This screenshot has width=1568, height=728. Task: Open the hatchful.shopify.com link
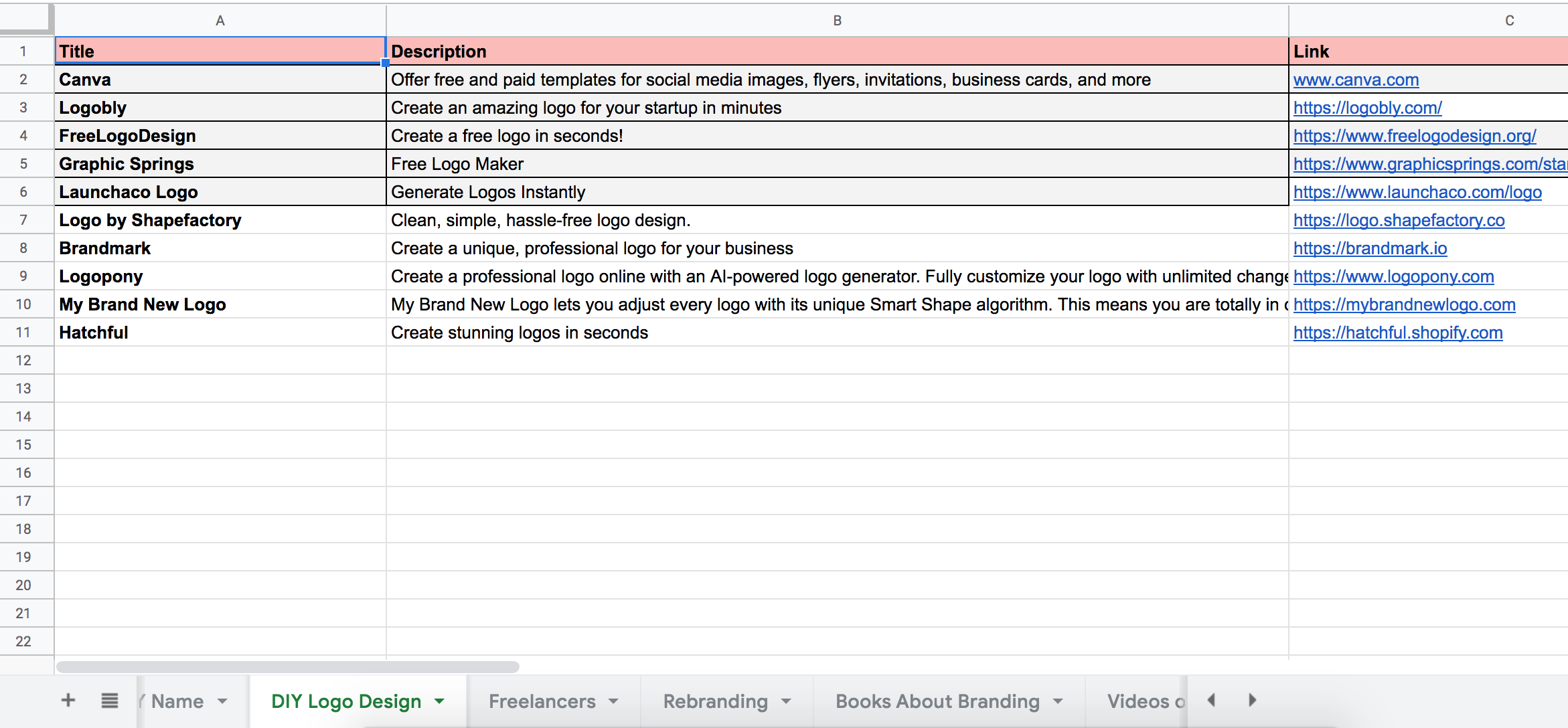(1397, 333)
